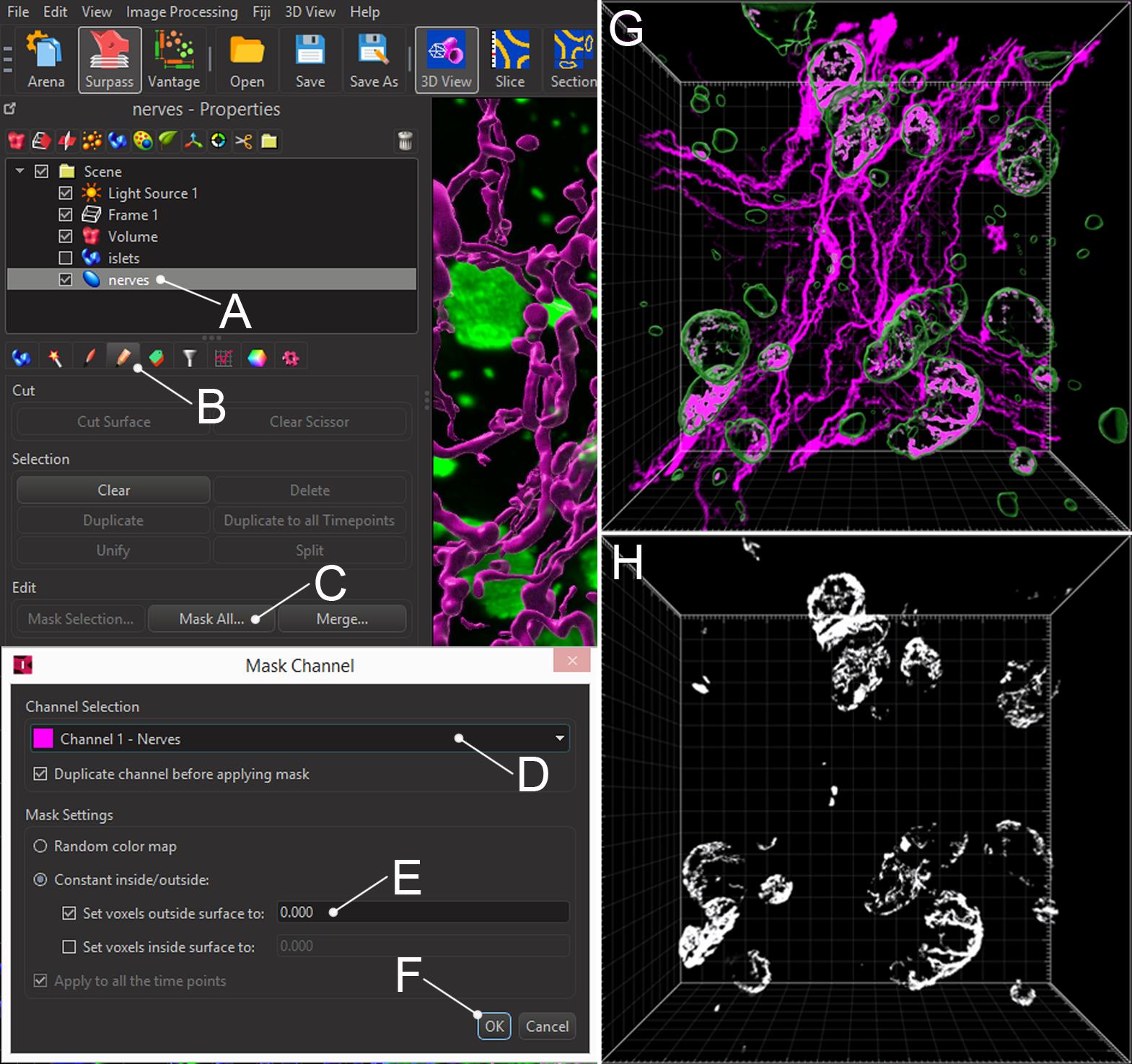
Task: Open the Edit menu
Action: 56,12
